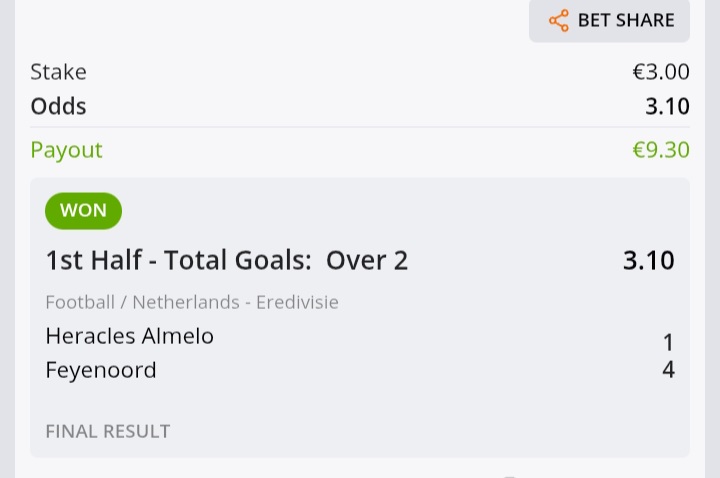Image resolution: width=720 pixels, height=478 pixels.
Task: Select the Heracles Almelo team name
Action: click(x=129, y=336)
